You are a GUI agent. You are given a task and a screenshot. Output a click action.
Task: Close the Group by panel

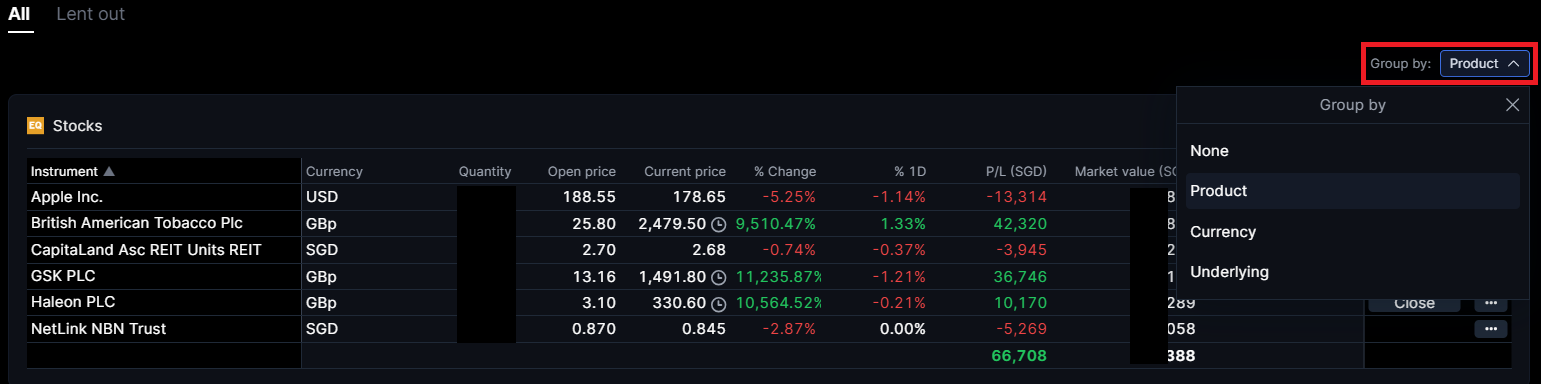pyautogui.click(x=1512, y=105)
